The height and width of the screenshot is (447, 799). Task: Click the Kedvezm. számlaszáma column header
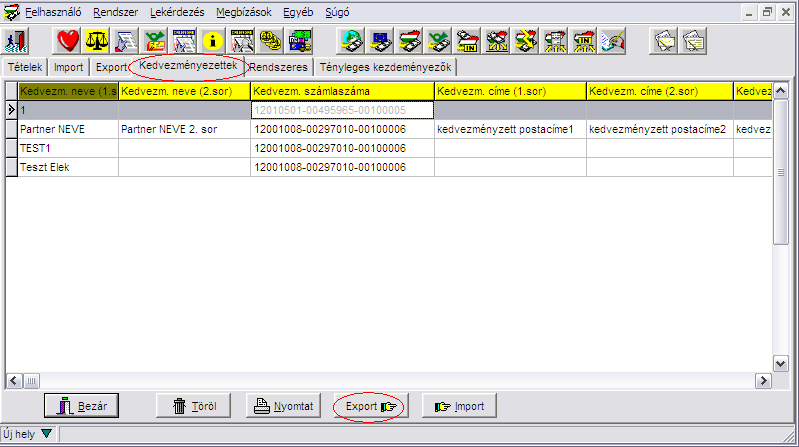(342, 91)
